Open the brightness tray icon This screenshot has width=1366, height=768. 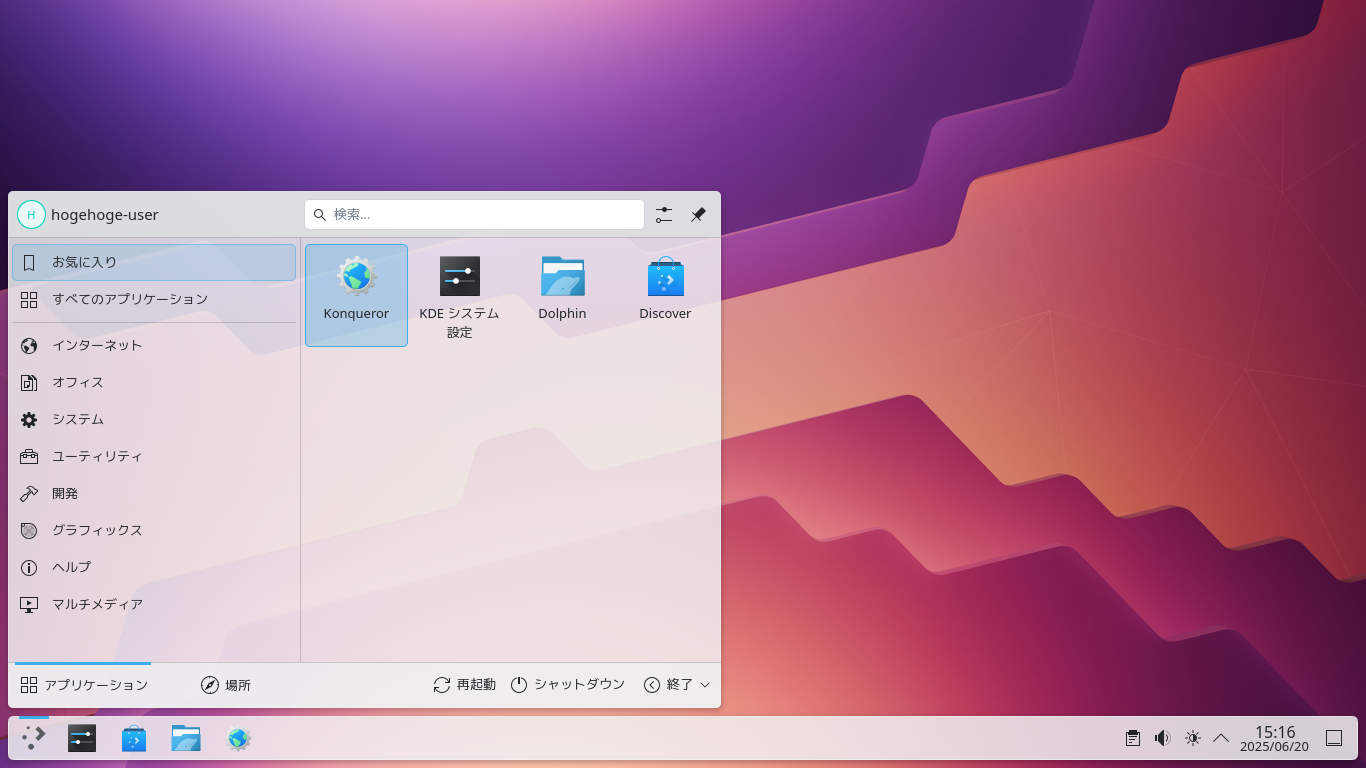coord(1192,738)
